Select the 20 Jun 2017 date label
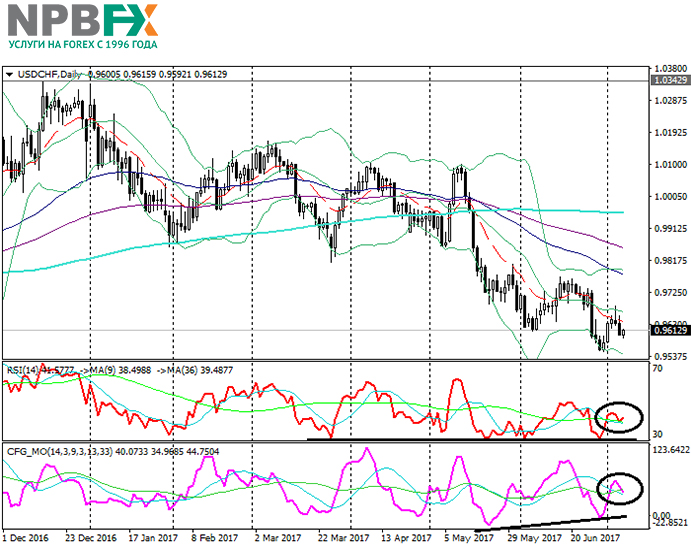The height and width of the screenshot is (549, 691). (x=598, y=537)
